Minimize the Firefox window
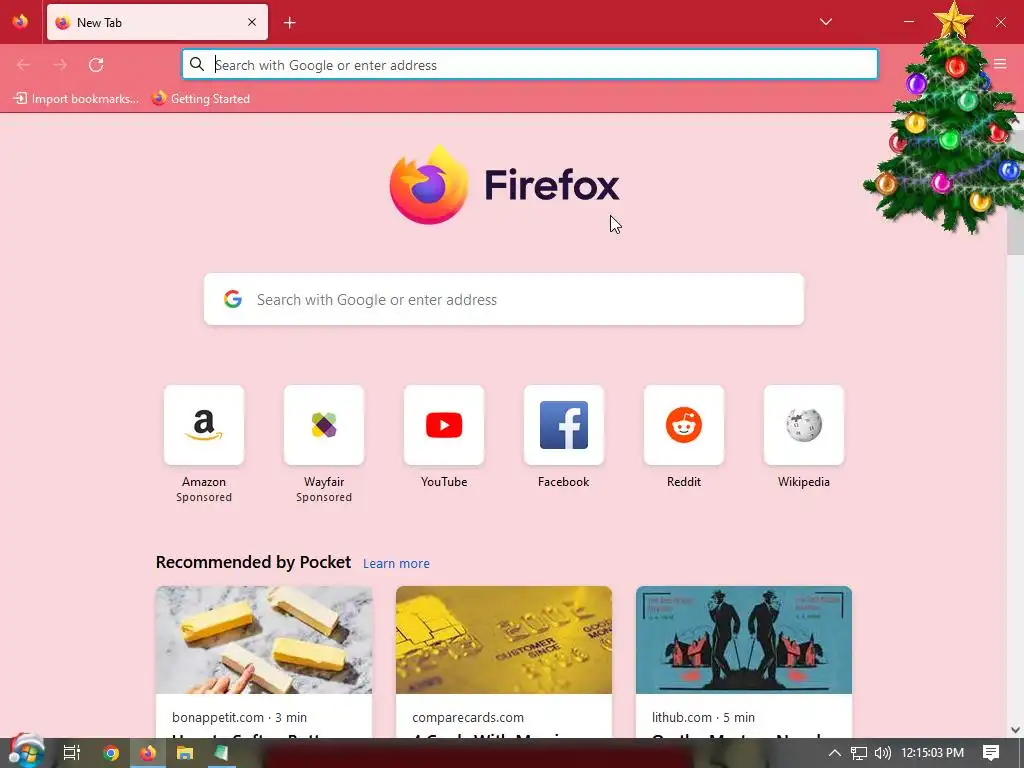This screenshot has width=1024, height=768. point(908,22)
